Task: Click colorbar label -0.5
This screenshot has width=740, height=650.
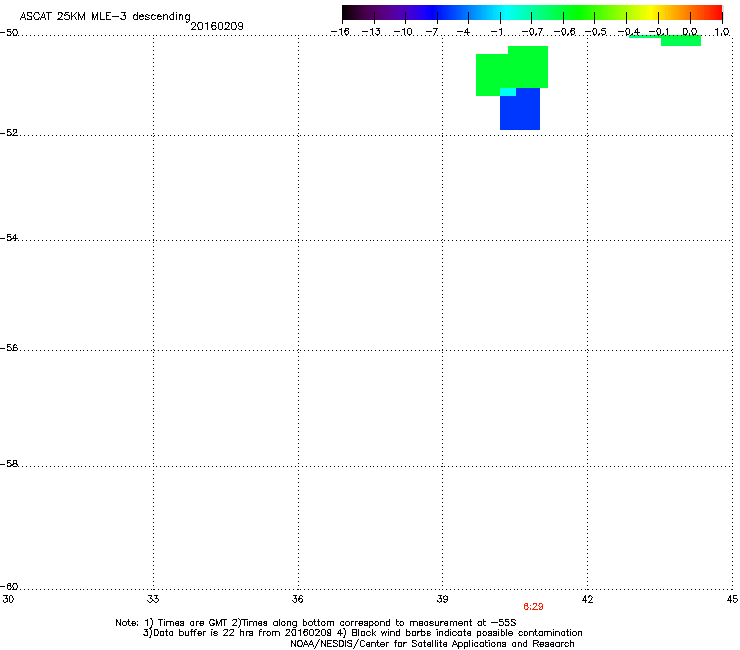Action: 596,32
